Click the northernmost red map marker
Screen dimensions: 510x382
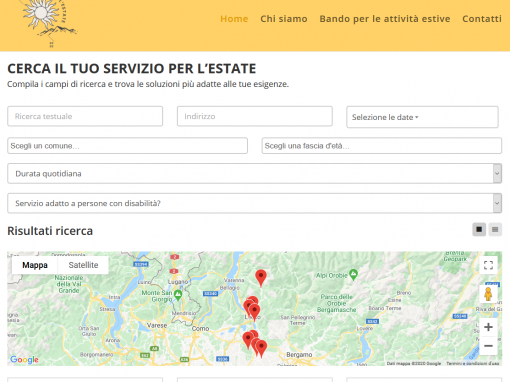(261, 278)
